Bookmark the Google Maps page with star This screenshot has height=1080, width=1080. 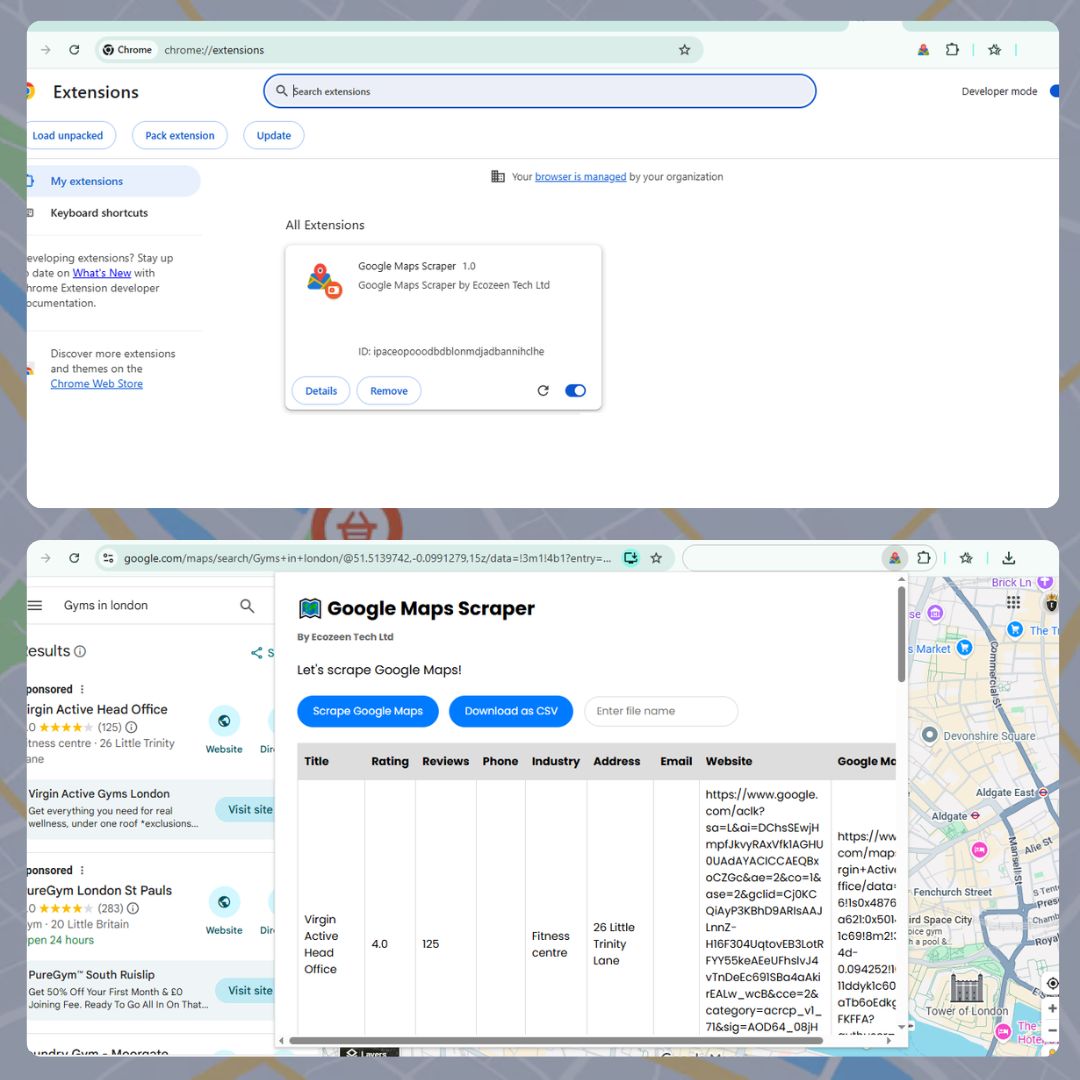point(656,558)
